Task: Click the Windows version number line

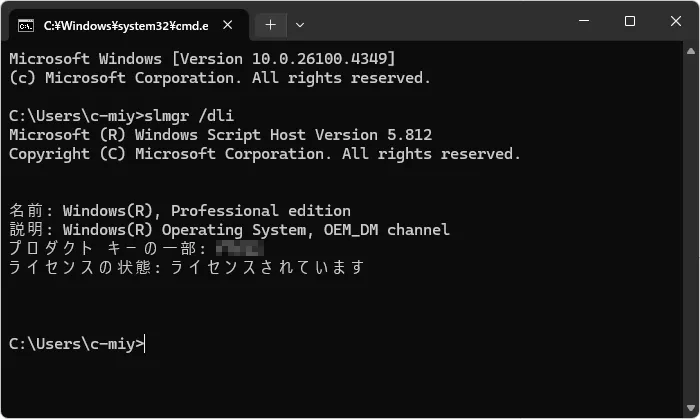Action: click(202, 59)
